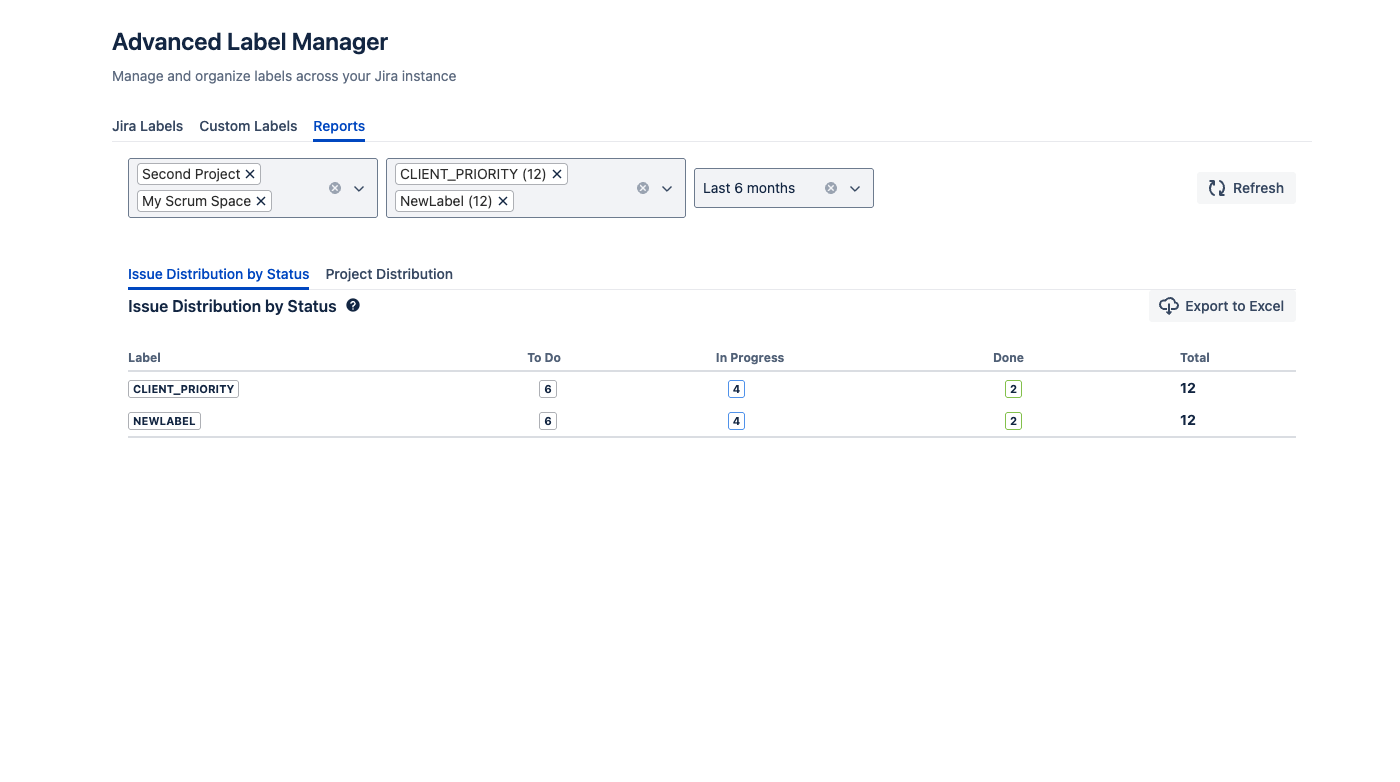Open help tooltip for Issue Distribution

353,306
